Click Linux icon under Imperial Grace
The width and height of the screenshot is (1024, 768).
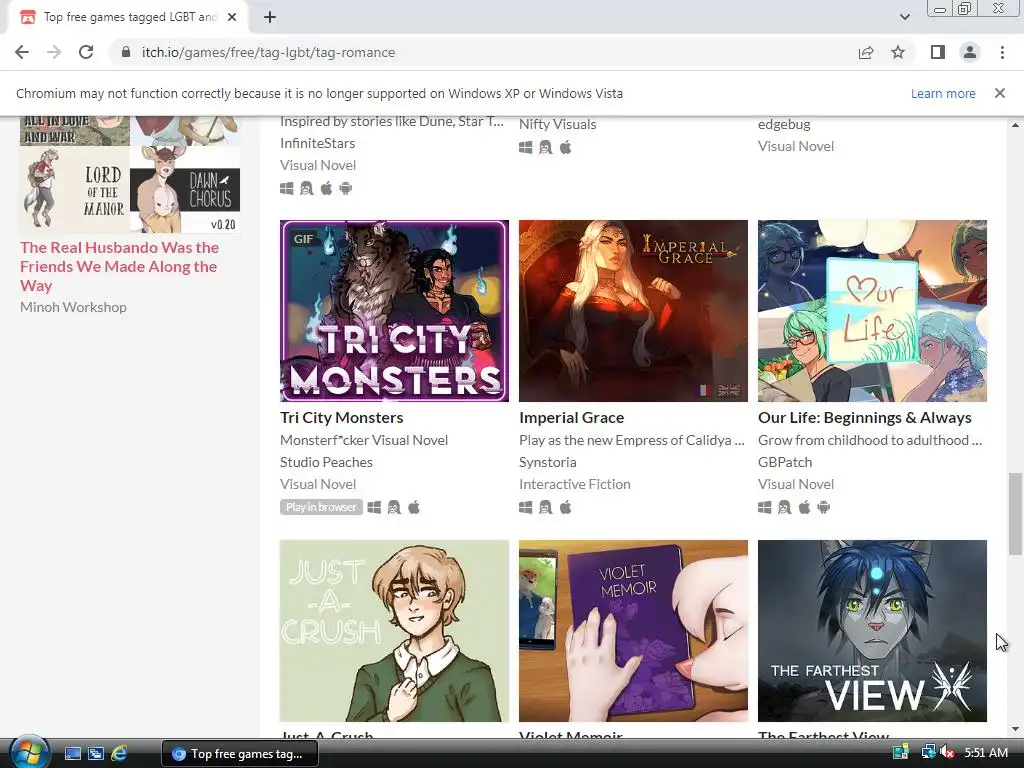click(545, 507)
